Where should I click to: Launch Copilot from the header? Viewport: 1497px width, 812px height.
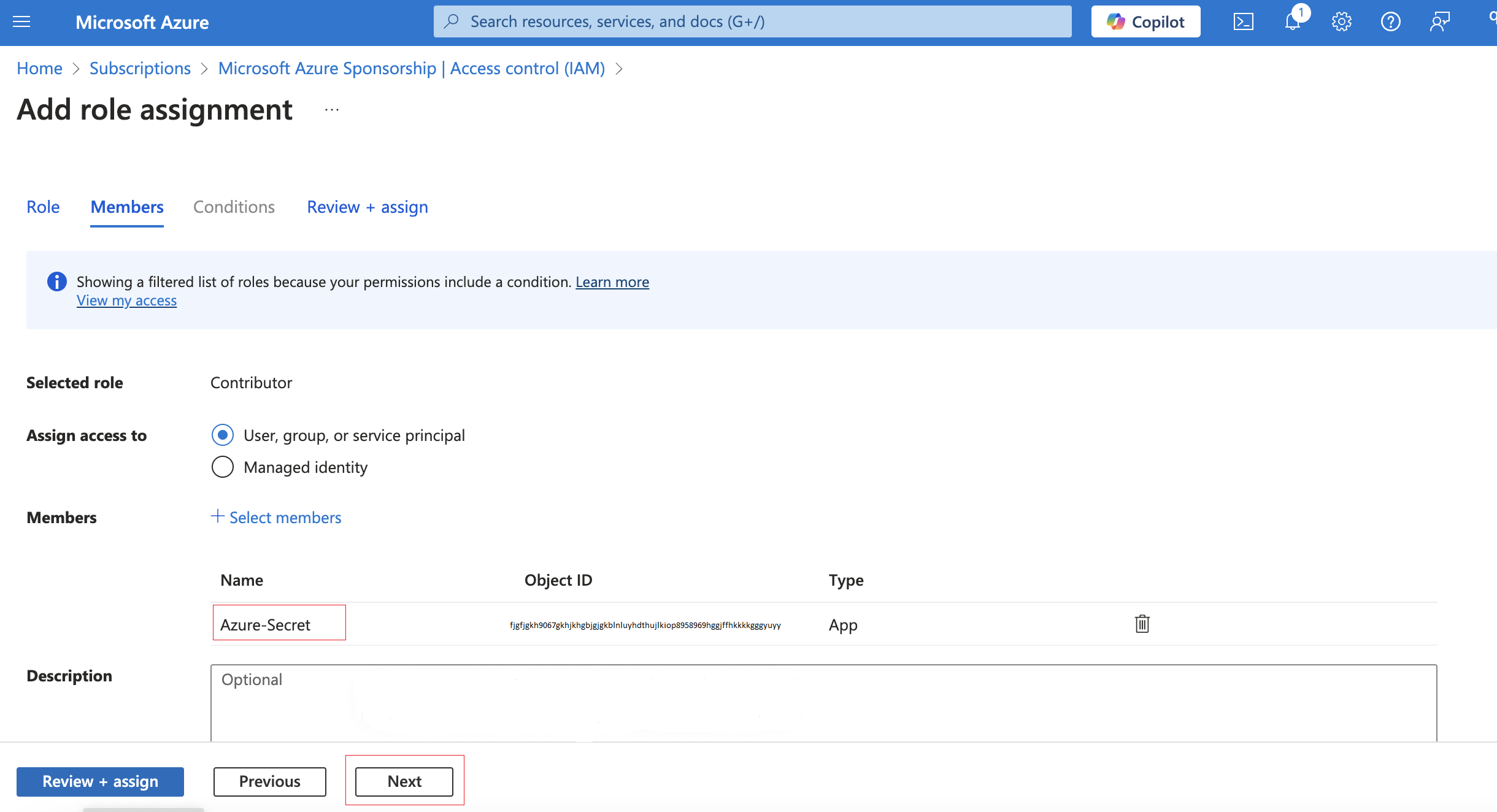pyautogui.click(x=1145, y=22)
